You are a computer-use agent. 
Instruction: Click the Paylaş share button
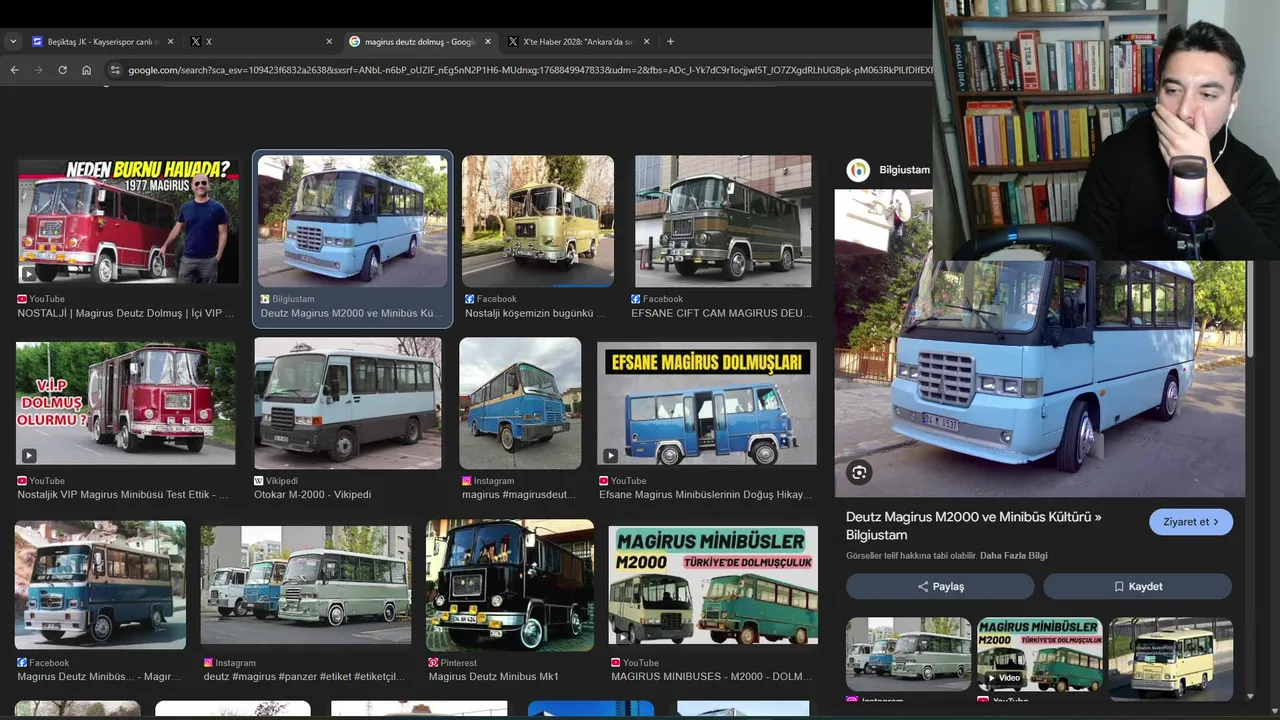940,587
